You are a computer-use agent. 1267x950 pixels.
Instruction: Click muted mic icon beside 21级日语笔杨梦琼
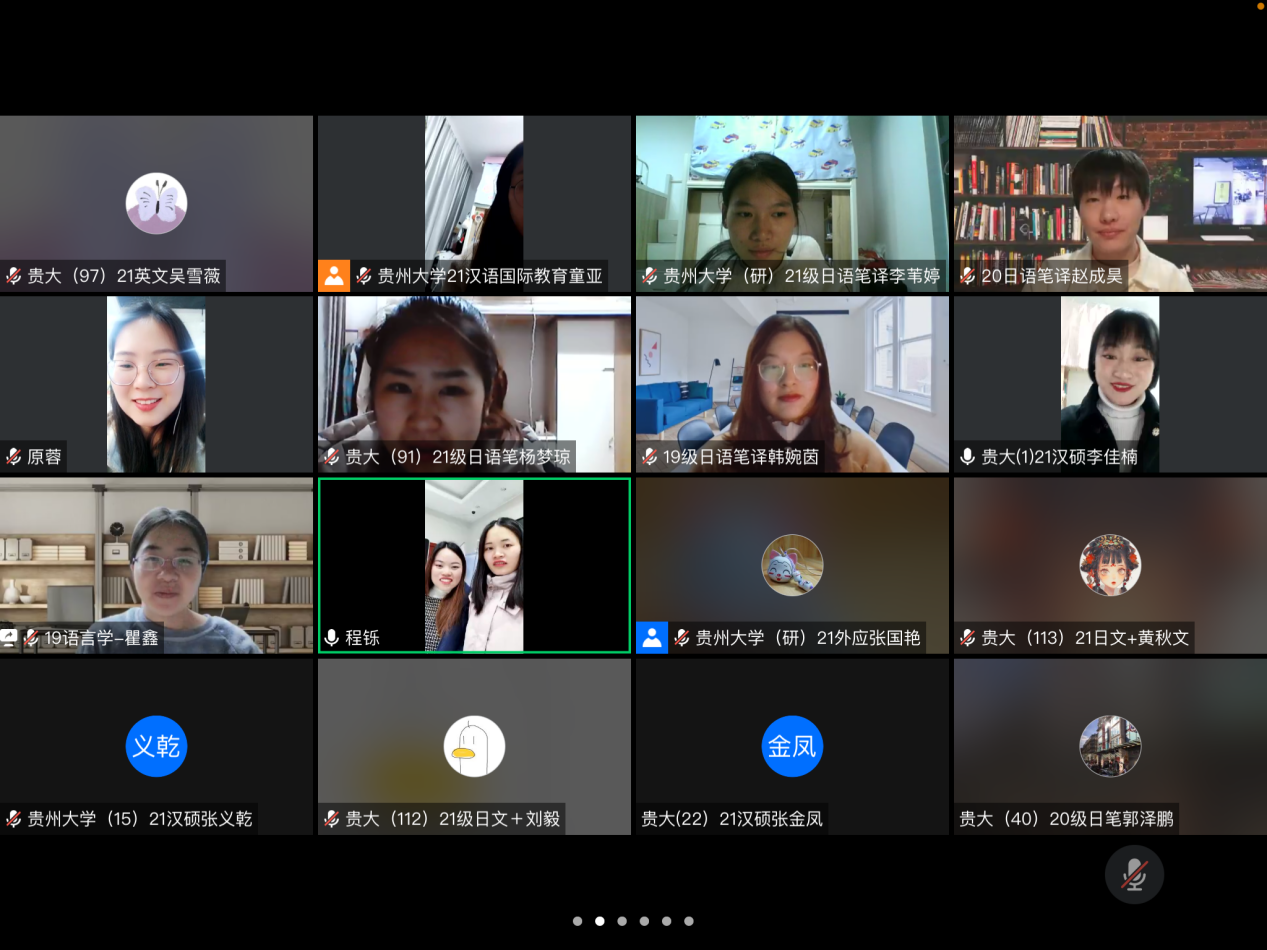tap(332, 457)
